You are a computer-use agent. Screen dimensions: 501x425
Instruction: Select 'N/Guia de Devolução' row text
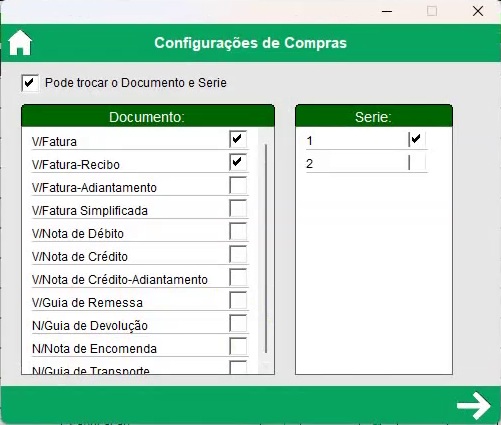(90, 326)
